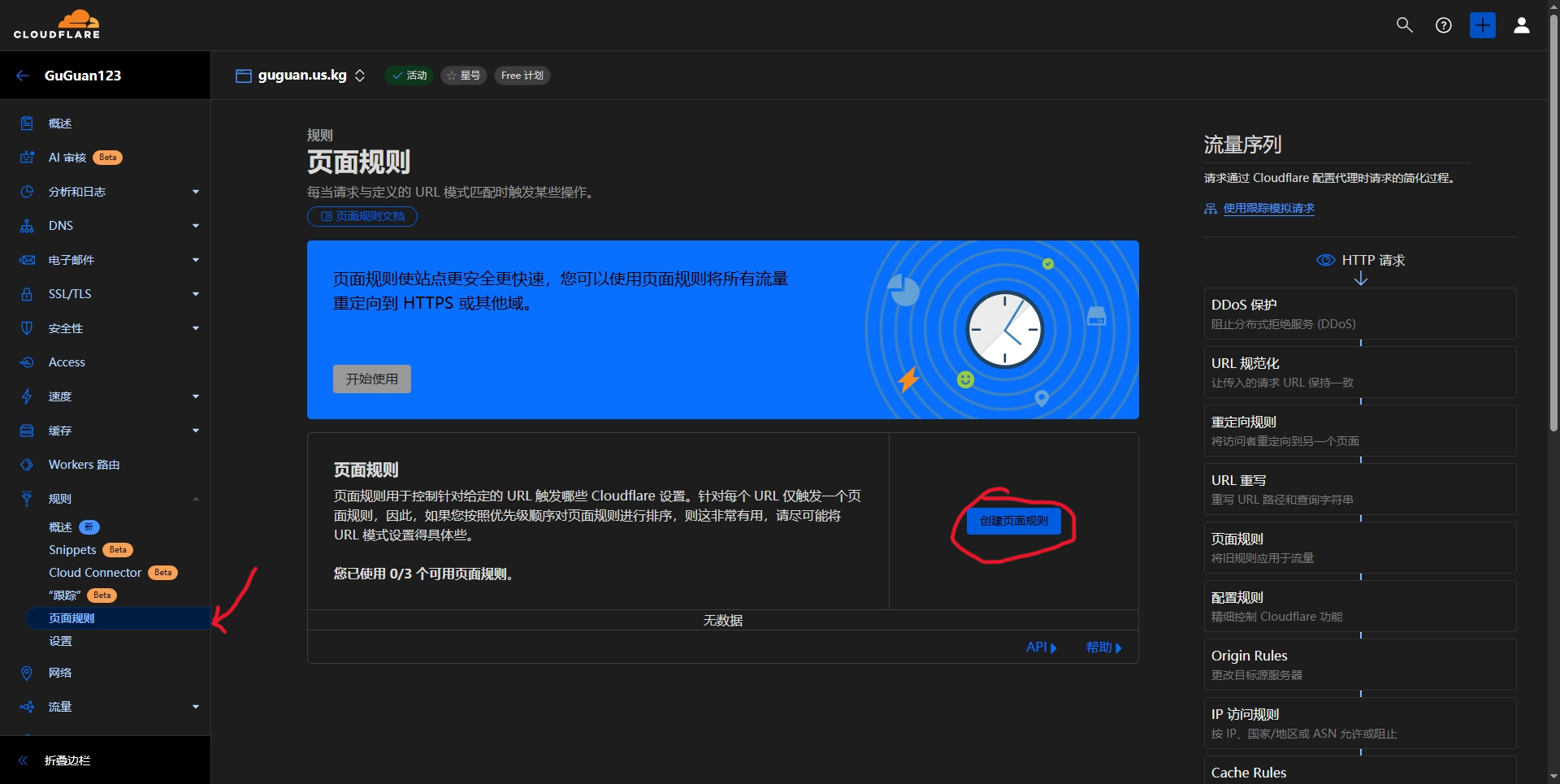Expand the SSL/TLS dropdown arrow
The height and width of the screenshot is (784, 1560).
[195, 294]
